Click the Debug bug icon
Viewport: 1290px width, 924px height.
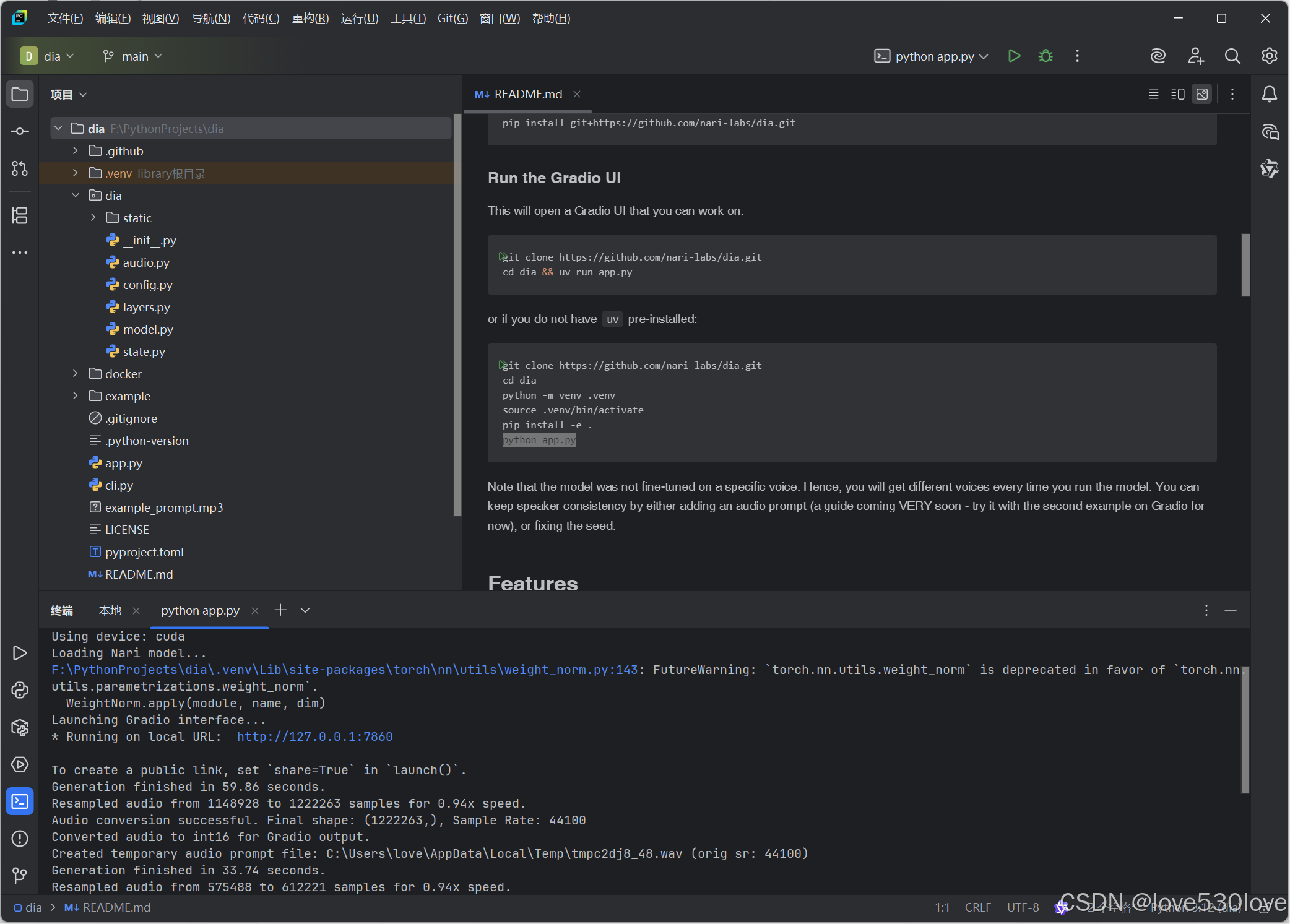click(x=1045, y=56)
